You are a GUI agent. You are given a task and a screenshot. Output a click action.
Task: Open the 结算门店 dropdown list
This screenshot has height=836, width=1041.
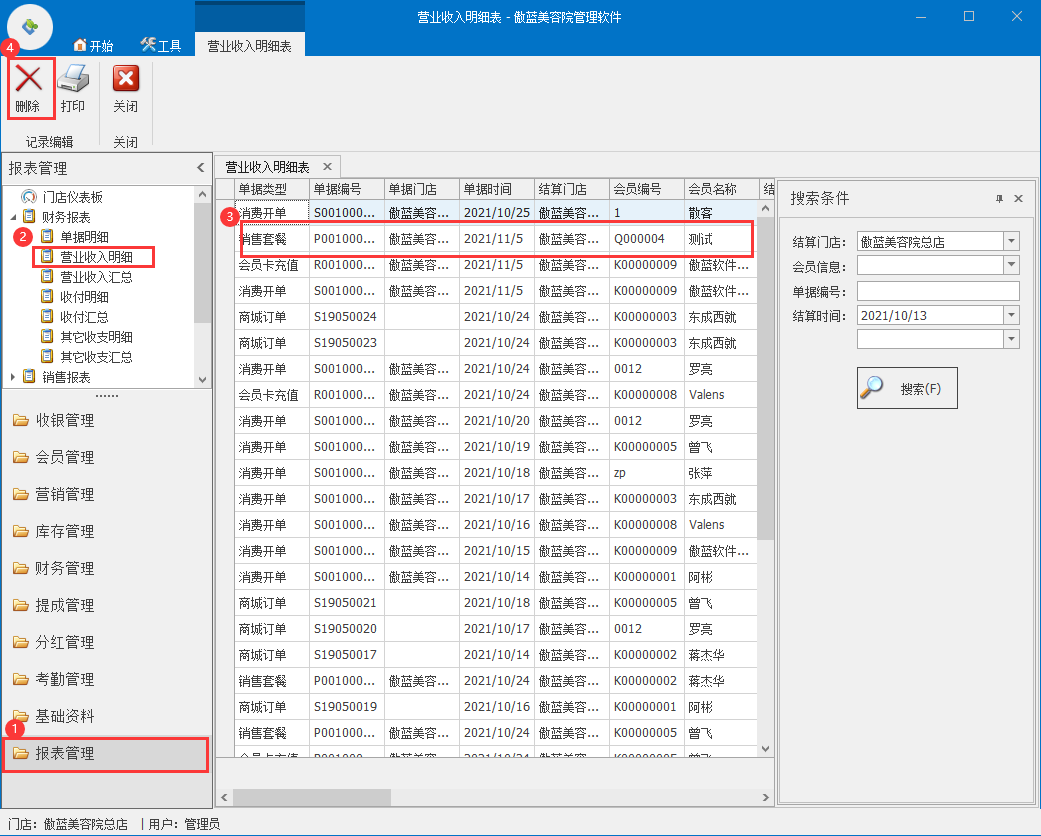tap(1011, 241)
